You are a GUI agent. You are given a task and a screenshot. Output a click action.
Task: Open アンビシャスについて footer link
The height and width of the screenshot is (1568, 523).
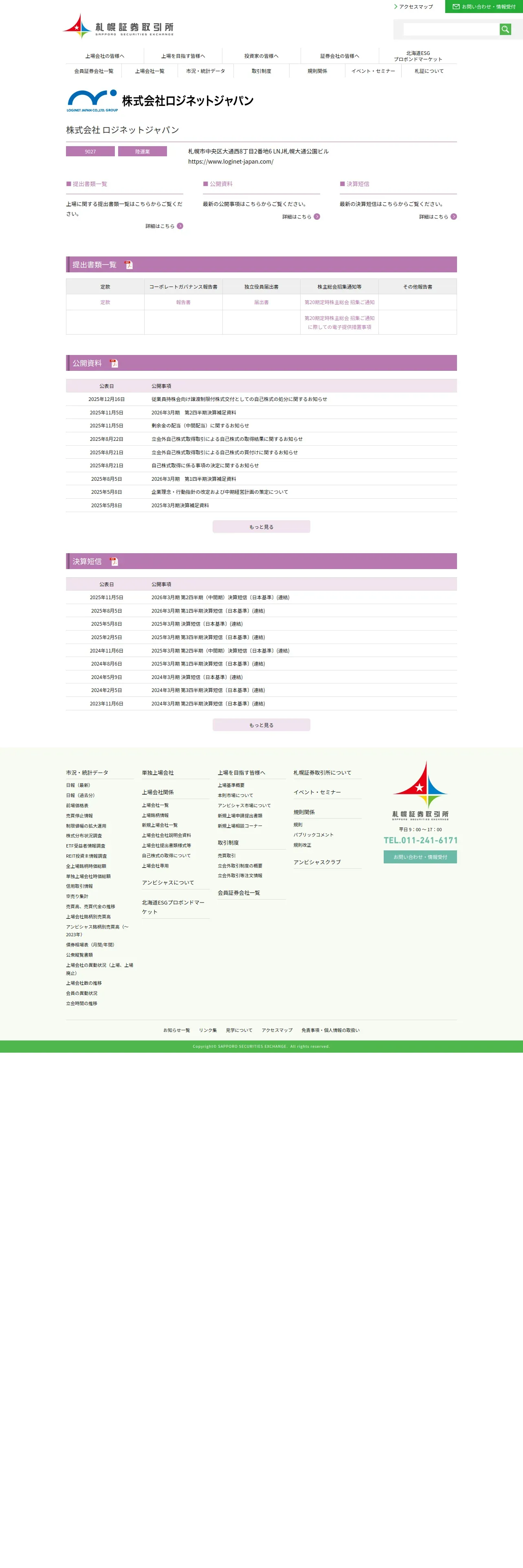coord(168,883)
